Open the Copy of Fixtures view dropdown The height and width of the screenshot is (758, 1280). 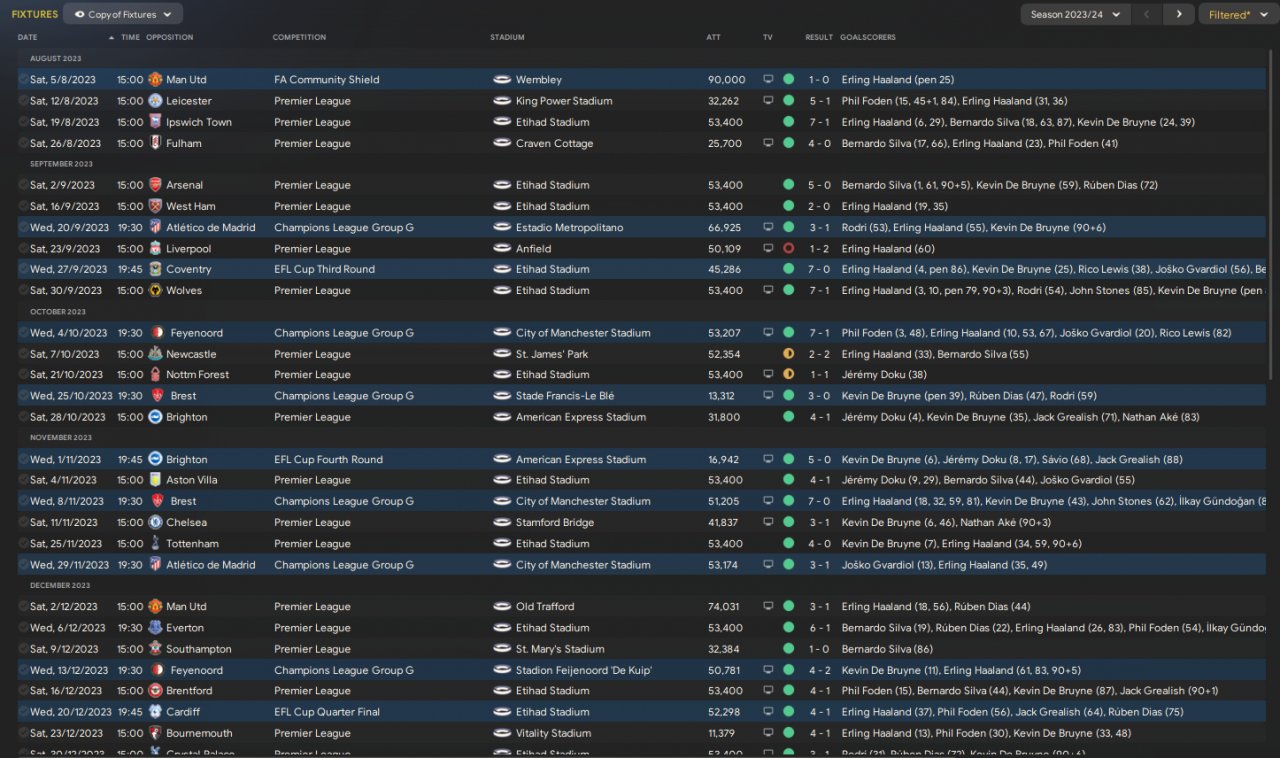pyautogui.click(x=123, y=15)
